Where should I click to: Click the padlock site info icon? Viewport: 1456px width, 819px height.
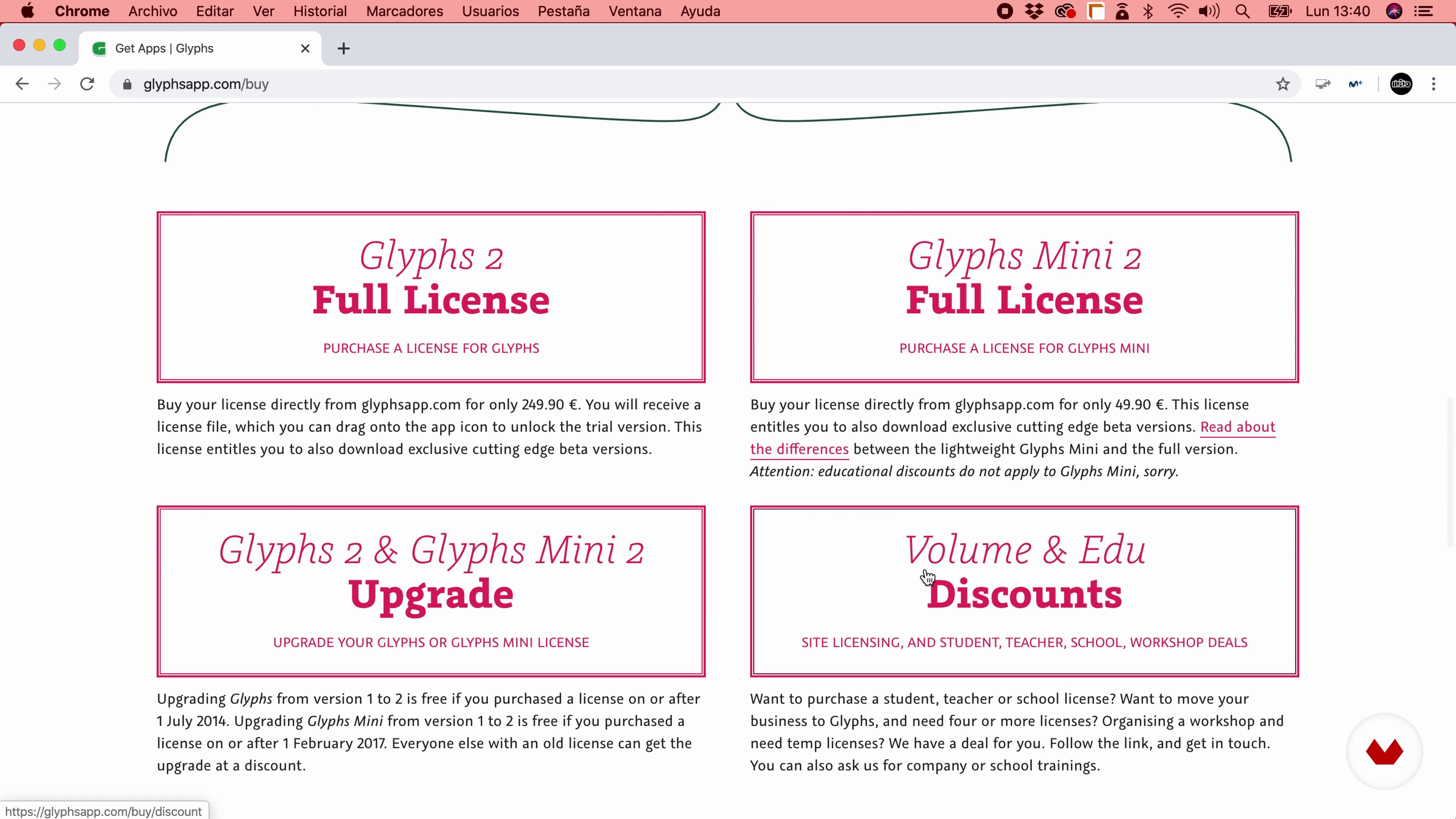(x=127, y=84)
